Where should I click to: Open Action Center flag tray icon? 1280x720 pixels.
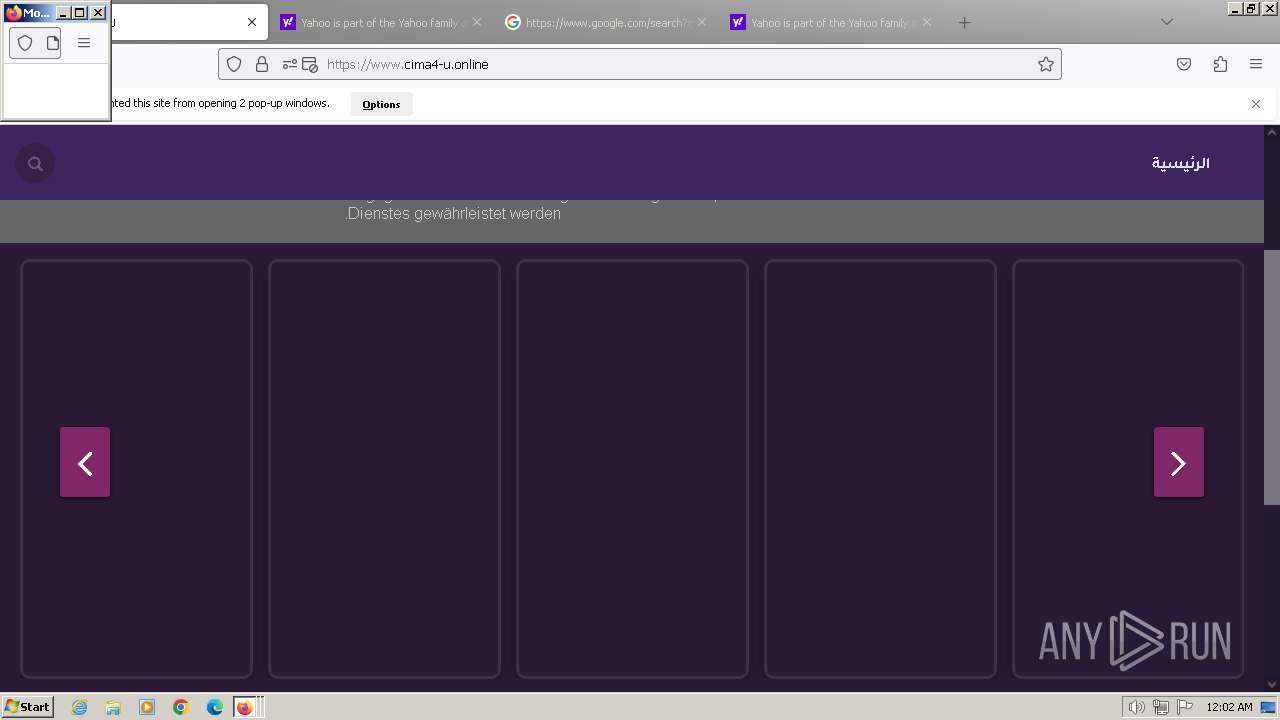click(x=1184, y=707)
